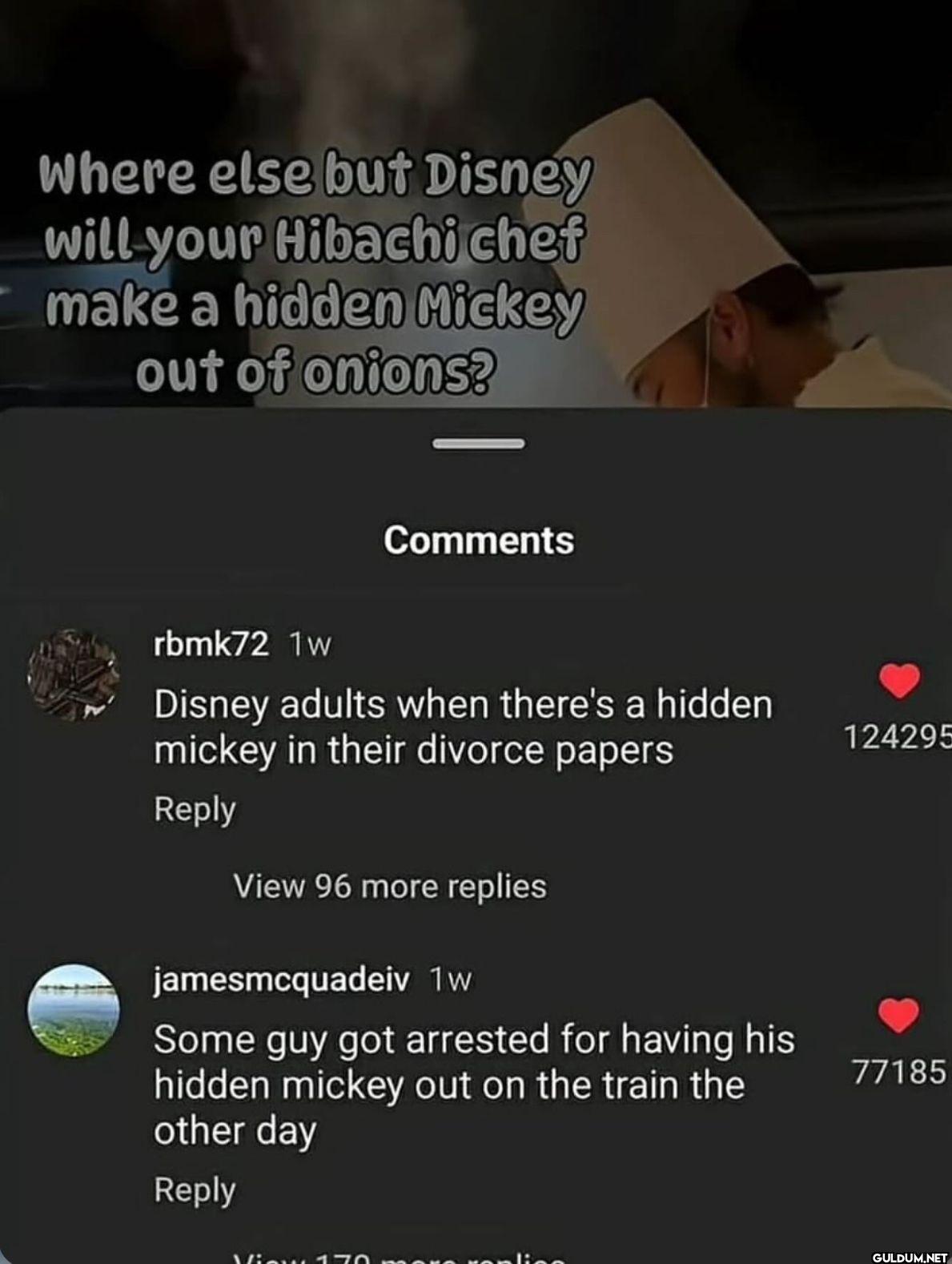Reply to jamesmcquadeiv's train comment

(195, 1190)
